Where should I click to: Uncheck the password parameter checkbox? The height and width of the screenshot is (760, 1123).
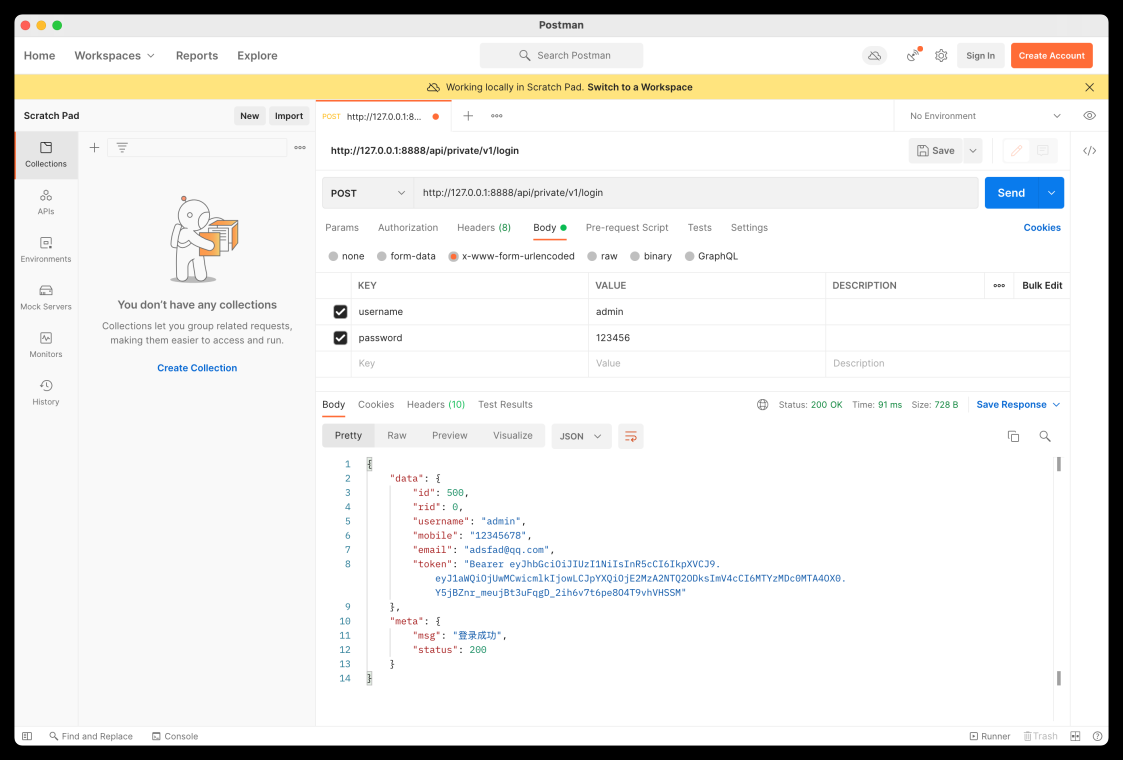coord(340,338)
